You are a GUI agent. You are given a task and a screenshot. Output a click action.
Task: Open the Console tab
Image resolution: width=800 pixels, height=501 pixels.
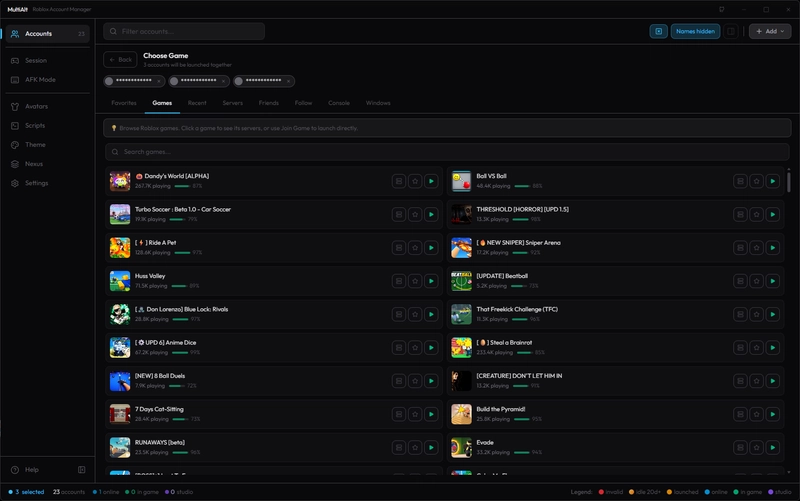click(339, 103)
